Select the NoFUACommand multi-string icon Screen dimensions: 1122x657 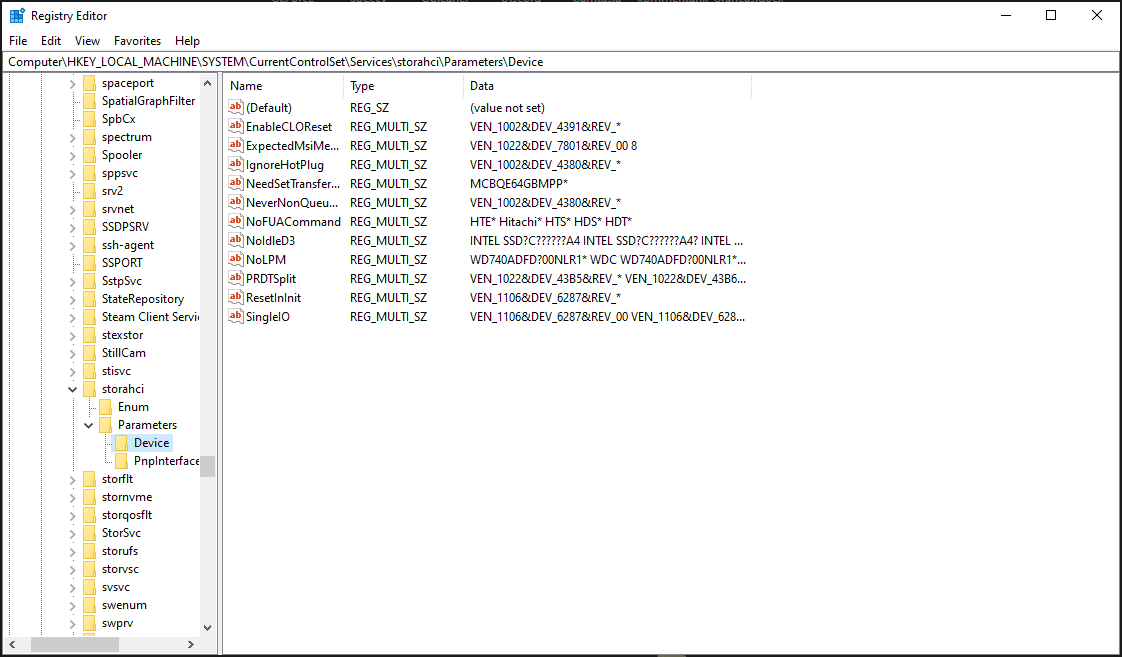click(236, 221)
